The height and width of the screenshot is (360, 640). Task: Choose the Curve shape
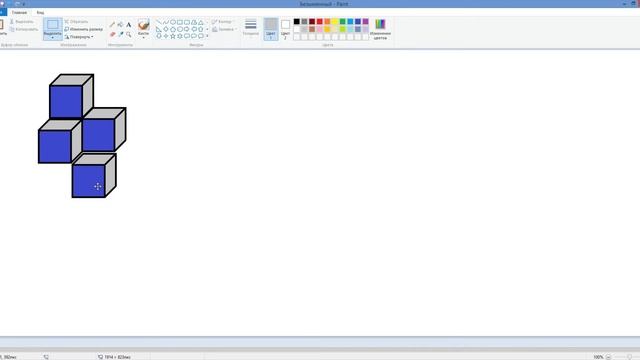166,22
